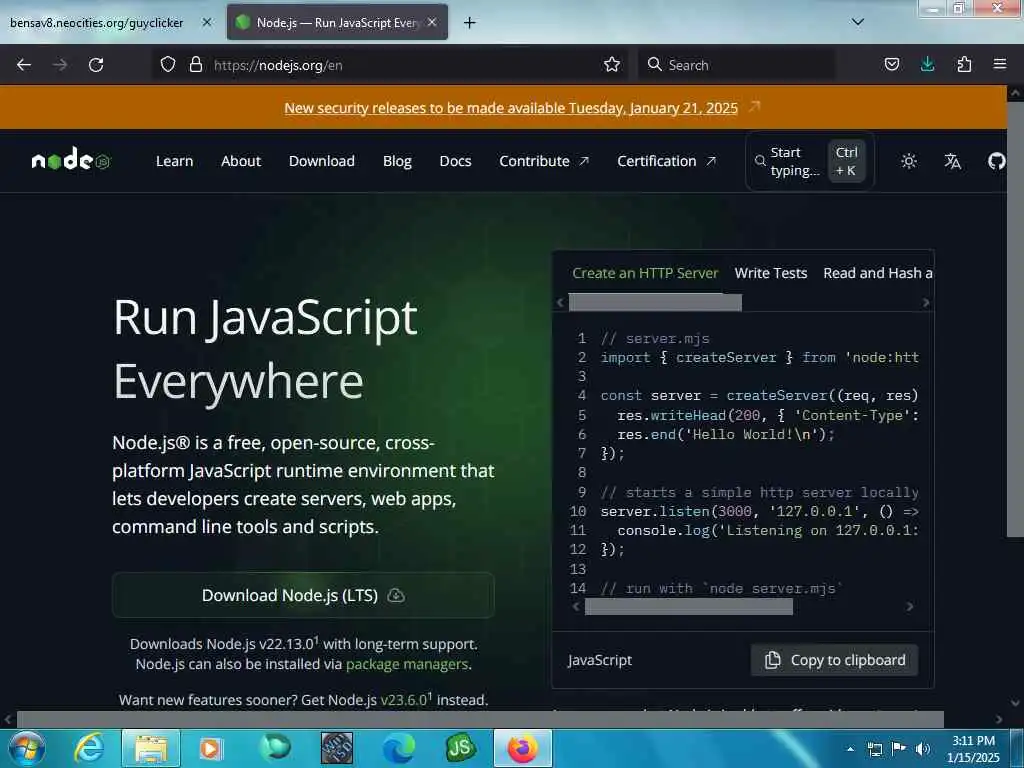Open the media player taskbar icon

(211, 748)
